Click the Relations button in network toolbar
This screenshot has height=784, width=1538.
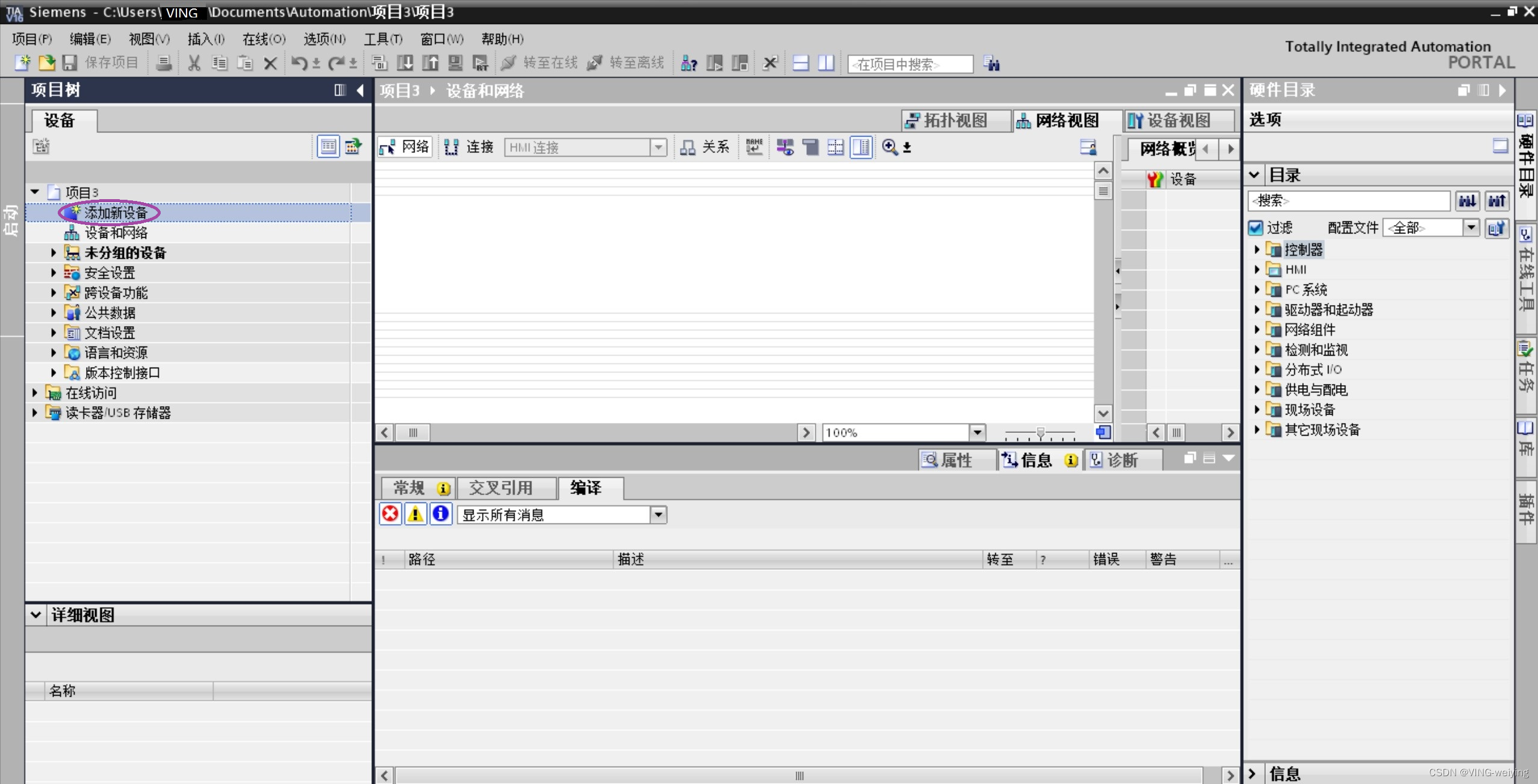(x=704, y=147)
